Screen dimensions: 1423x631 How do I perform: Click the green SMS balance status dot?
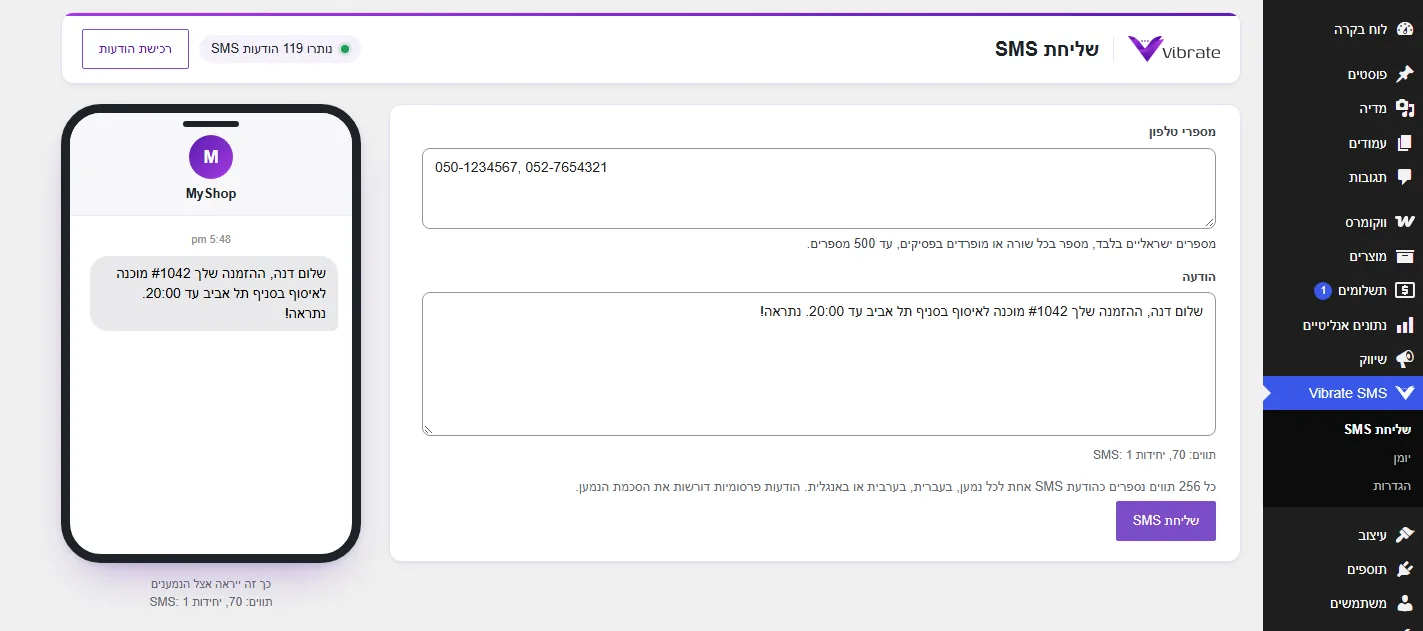point(345,49)
